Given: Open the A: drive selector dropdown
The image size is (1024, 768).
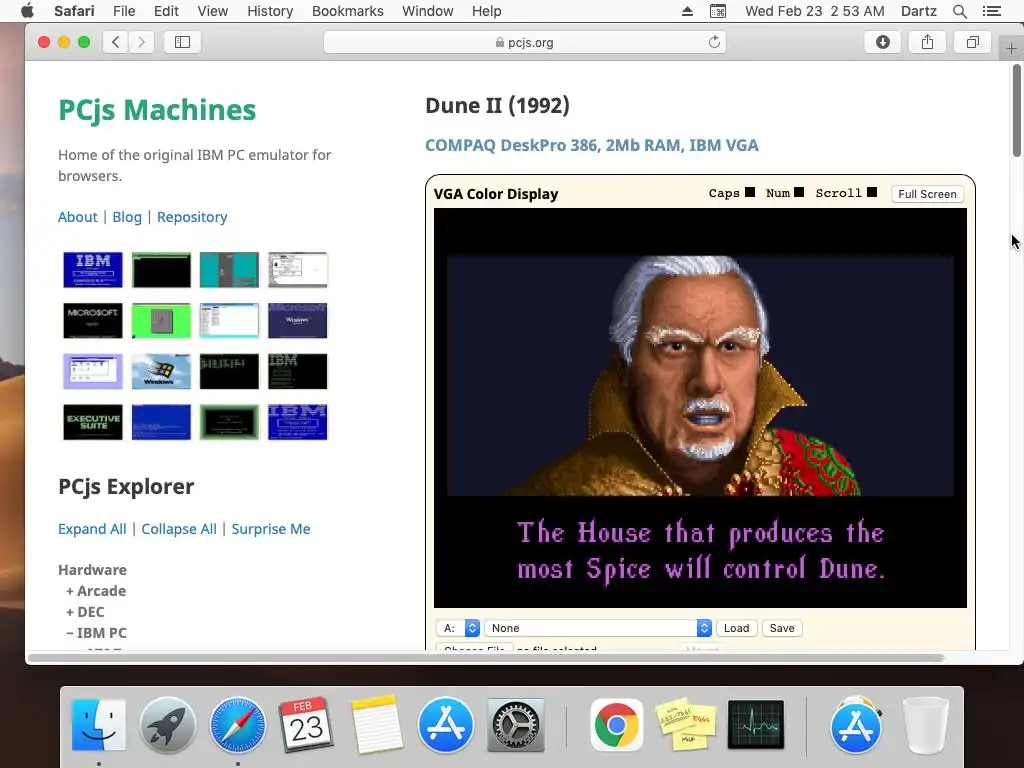Looking at the screenshot, I should point(458,628).
